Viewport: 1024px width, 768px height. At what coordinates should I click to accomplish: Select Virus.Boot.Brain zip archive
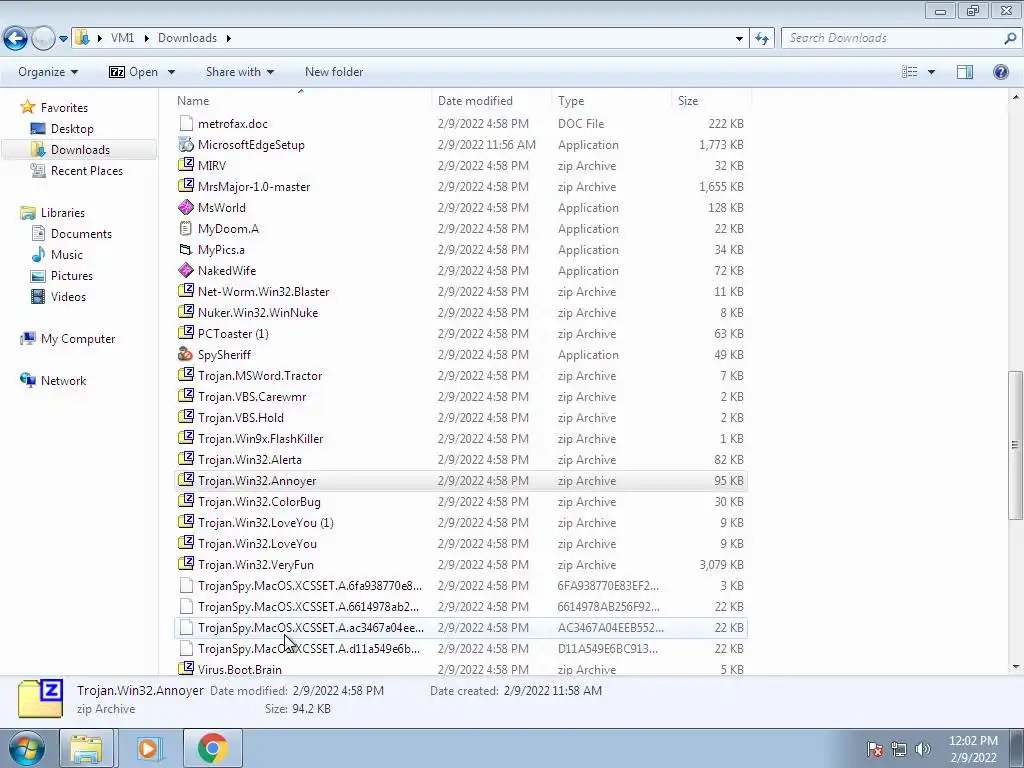pos(460,669)
